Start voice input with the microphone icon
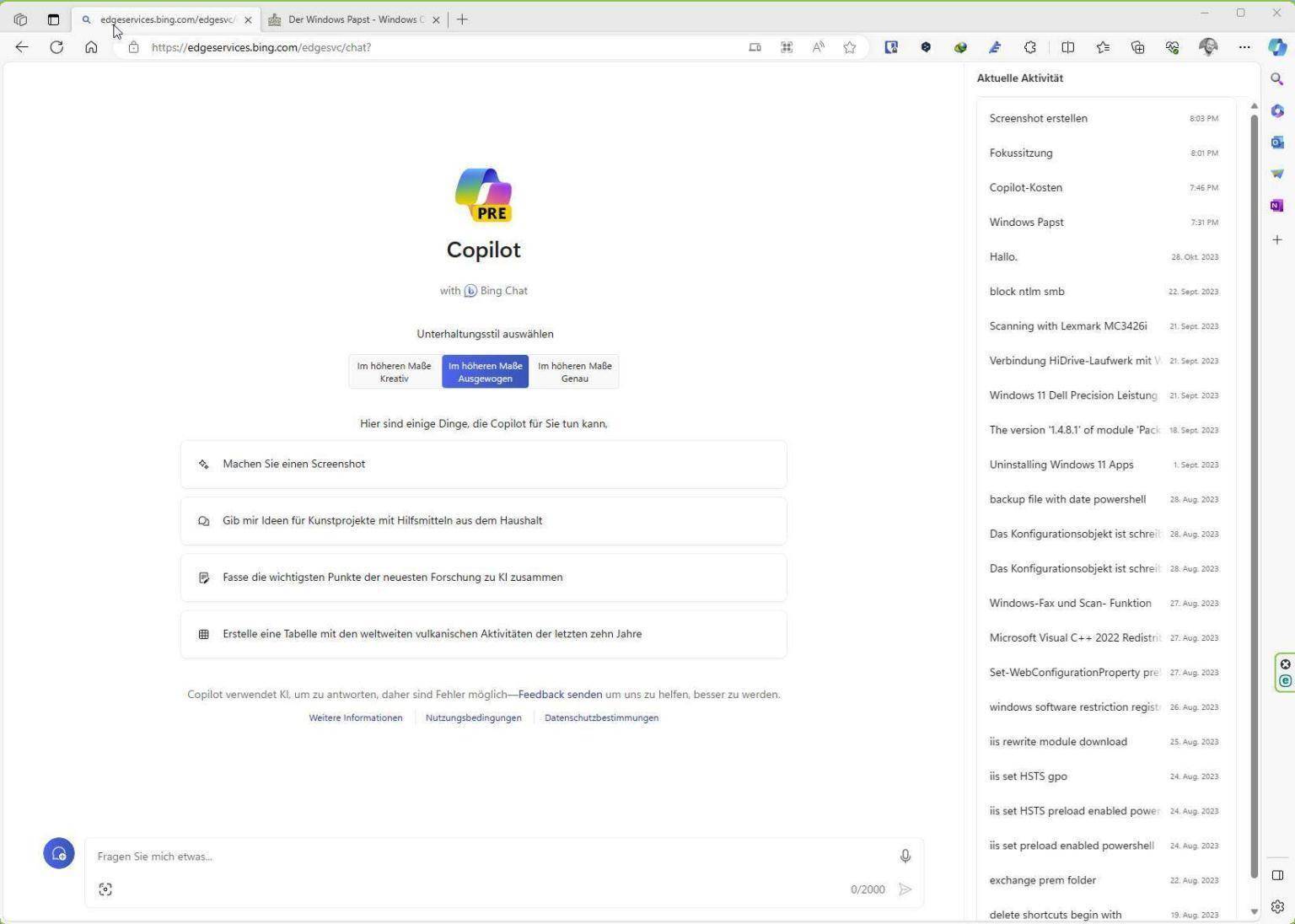The height and width of the screenshot is (924, 1295). (x=905, y=856)
